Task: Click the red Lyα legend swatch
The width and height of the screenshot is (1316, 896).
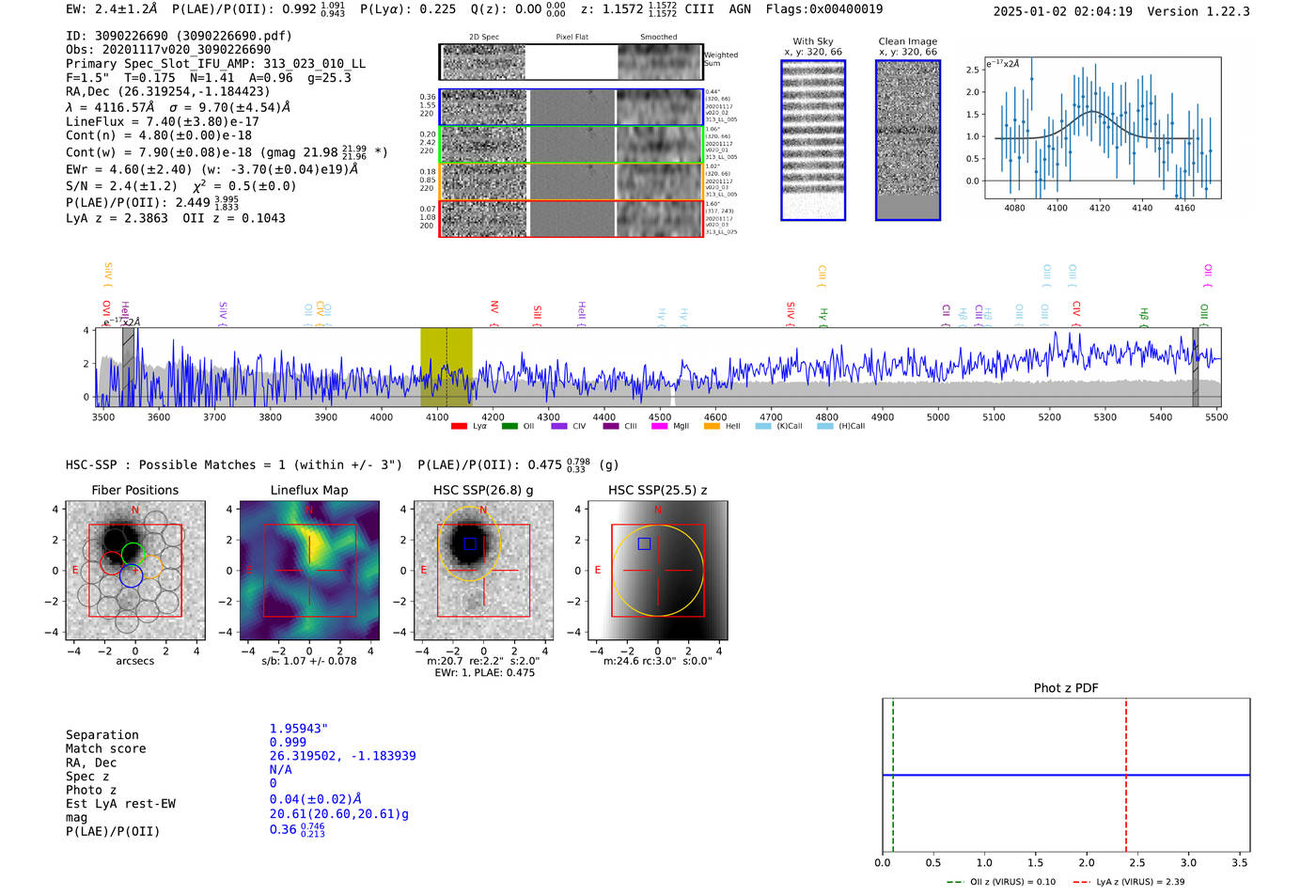Action: (459, 426)
